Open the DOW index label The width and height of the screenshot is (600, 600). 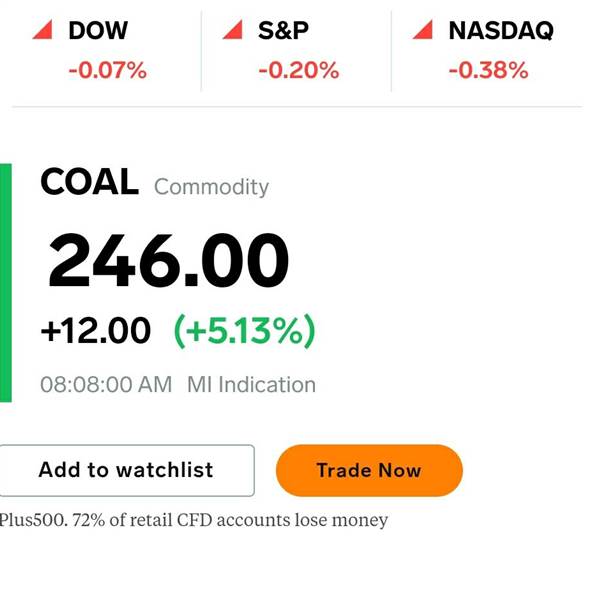(x=98, y=30)
